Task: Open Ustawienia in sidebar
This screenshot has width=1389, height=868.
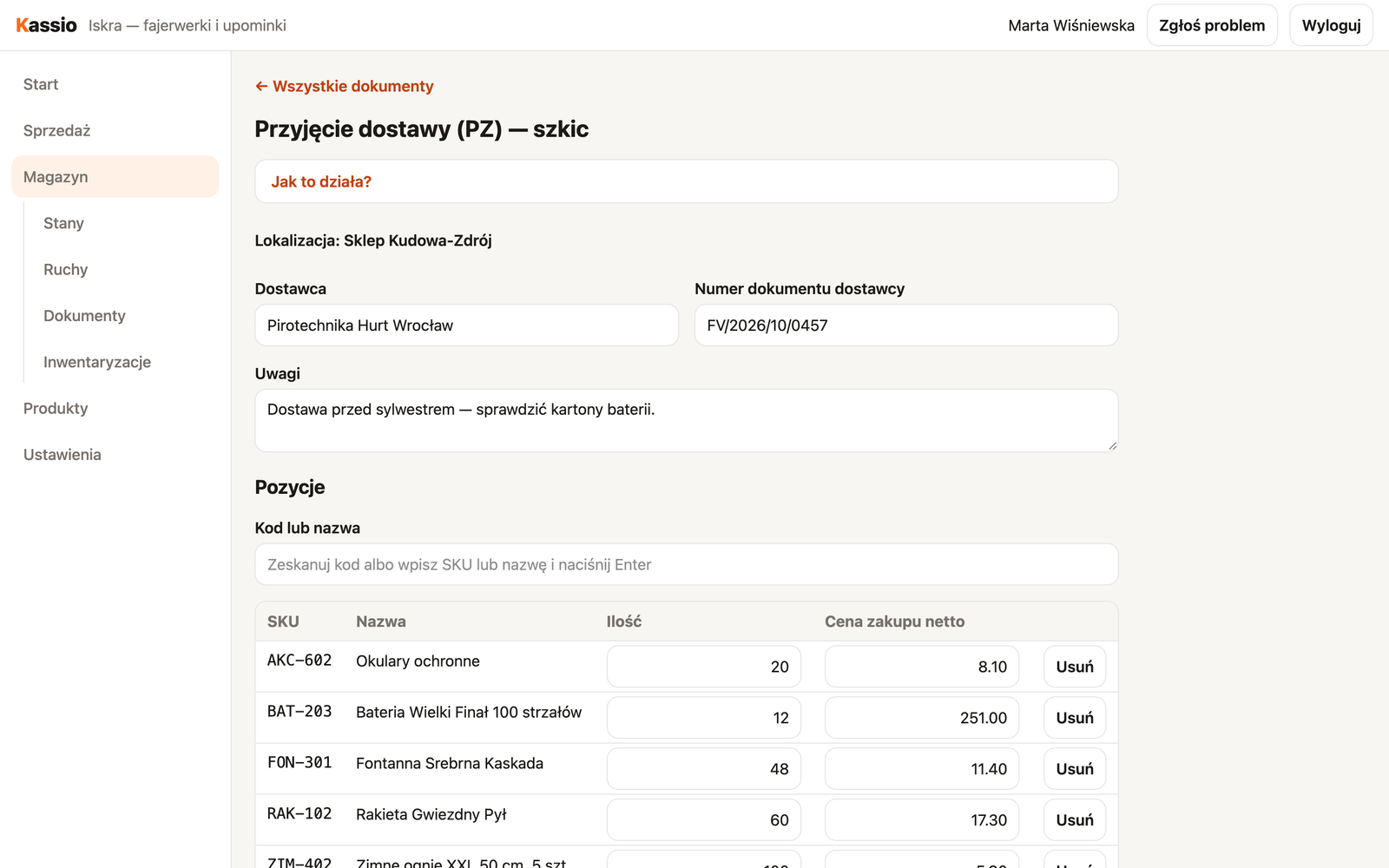Action: (115, 454)
